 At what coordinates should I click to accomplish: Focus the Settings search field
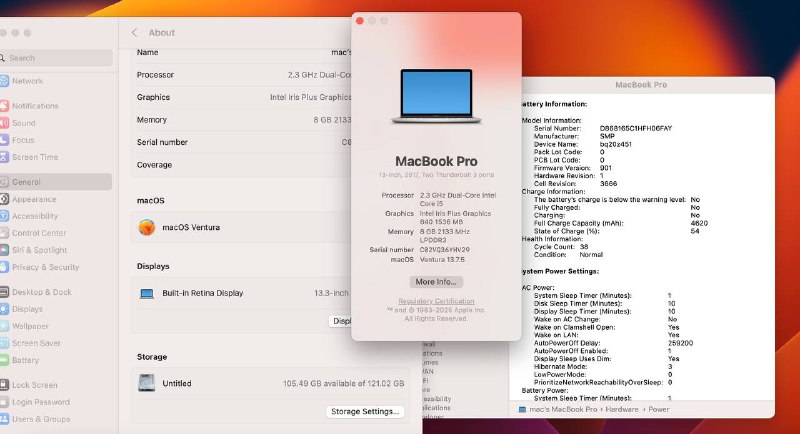click(x=56, y=58)
